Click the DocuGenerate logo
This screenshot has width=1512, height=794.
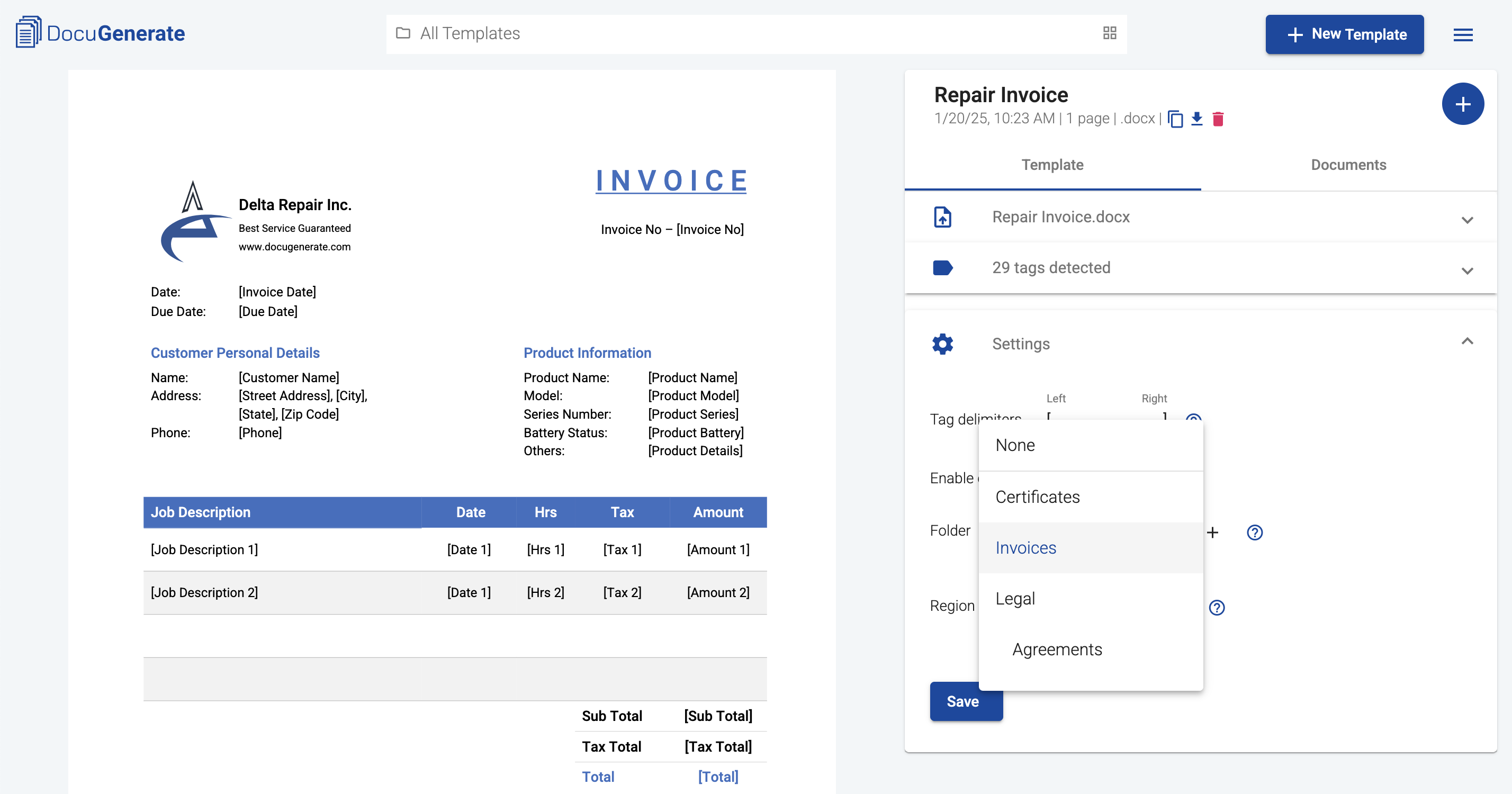click(x=100, y=33)
